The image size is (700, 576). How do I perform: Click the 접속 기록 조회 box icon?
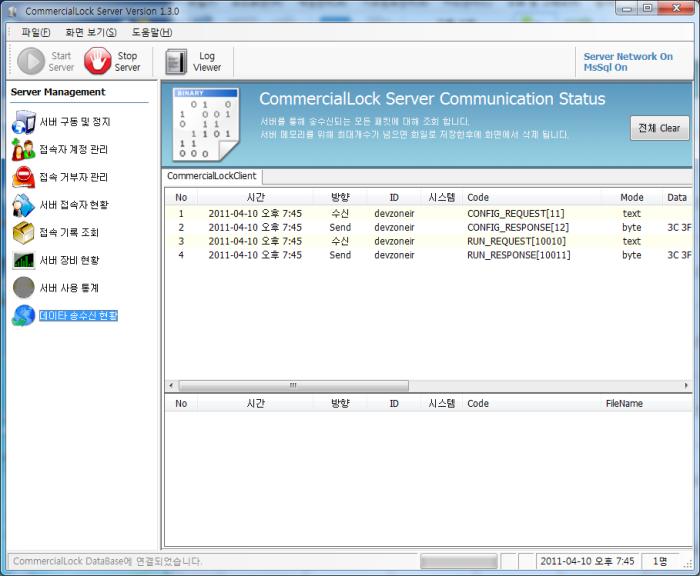click(23, 233)
